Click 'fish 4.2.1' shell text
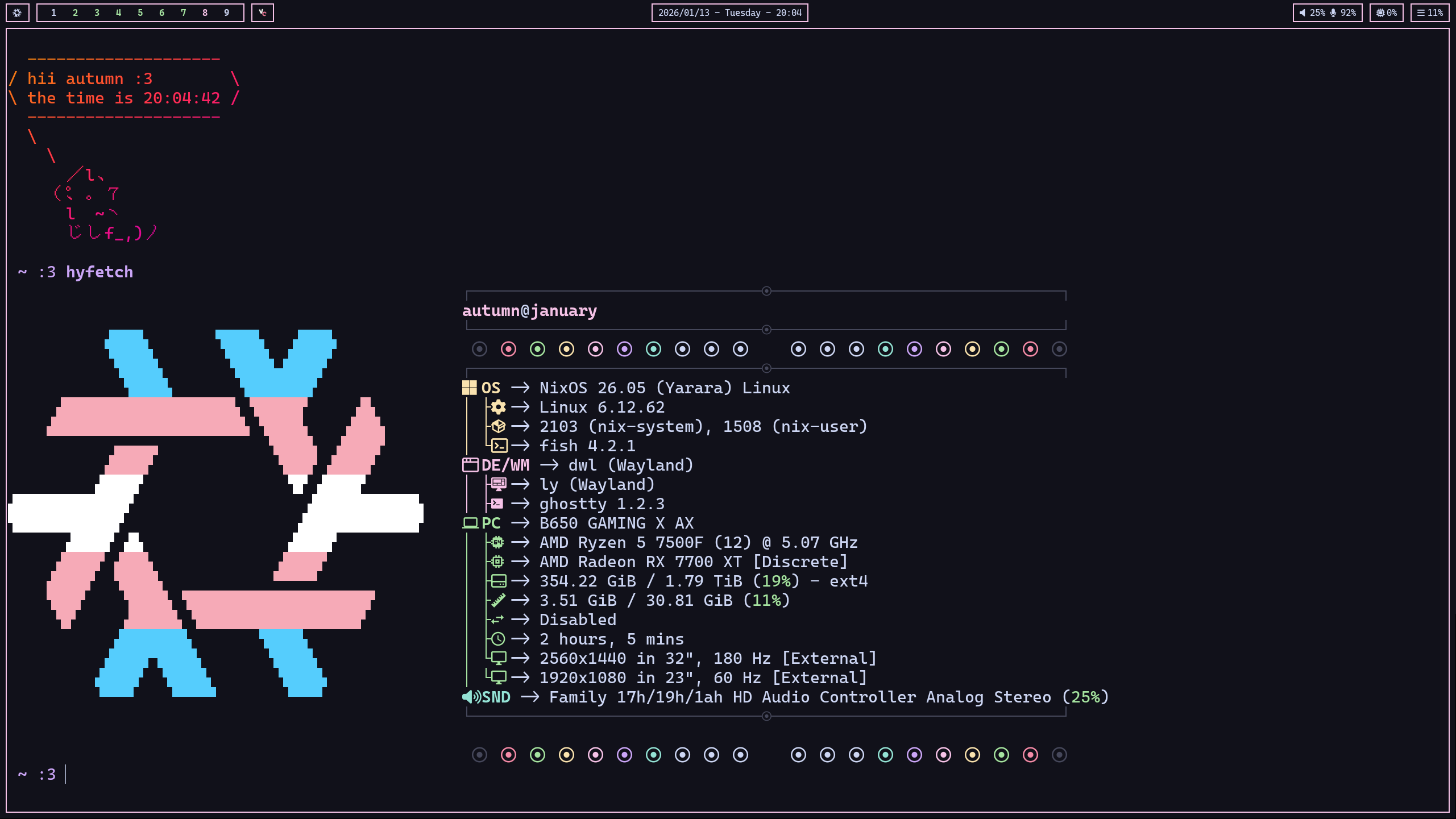 point(587,446)
